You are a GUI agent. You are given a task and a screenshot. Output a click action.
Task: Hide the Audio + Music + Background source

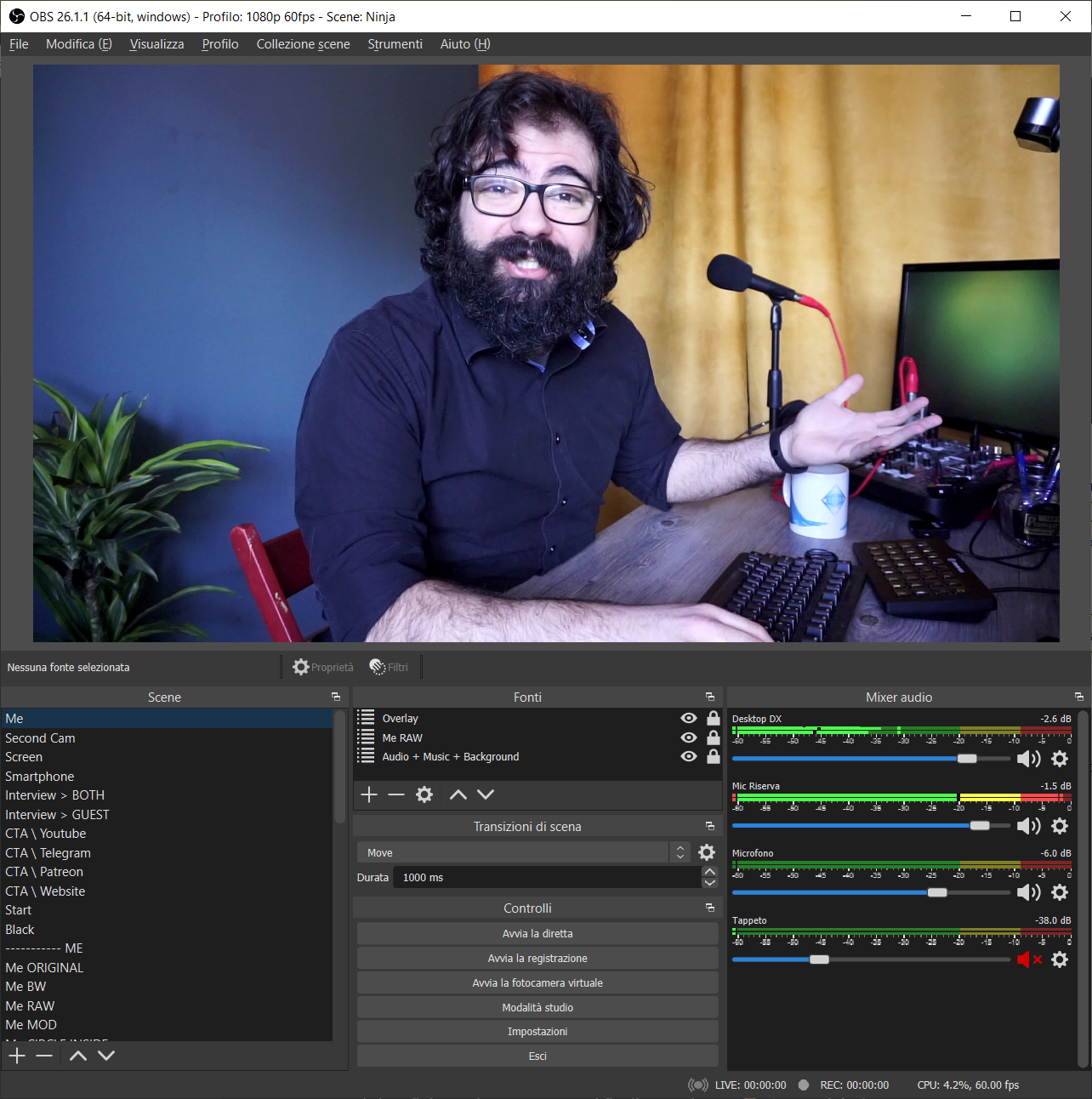[x=689, y=756]
